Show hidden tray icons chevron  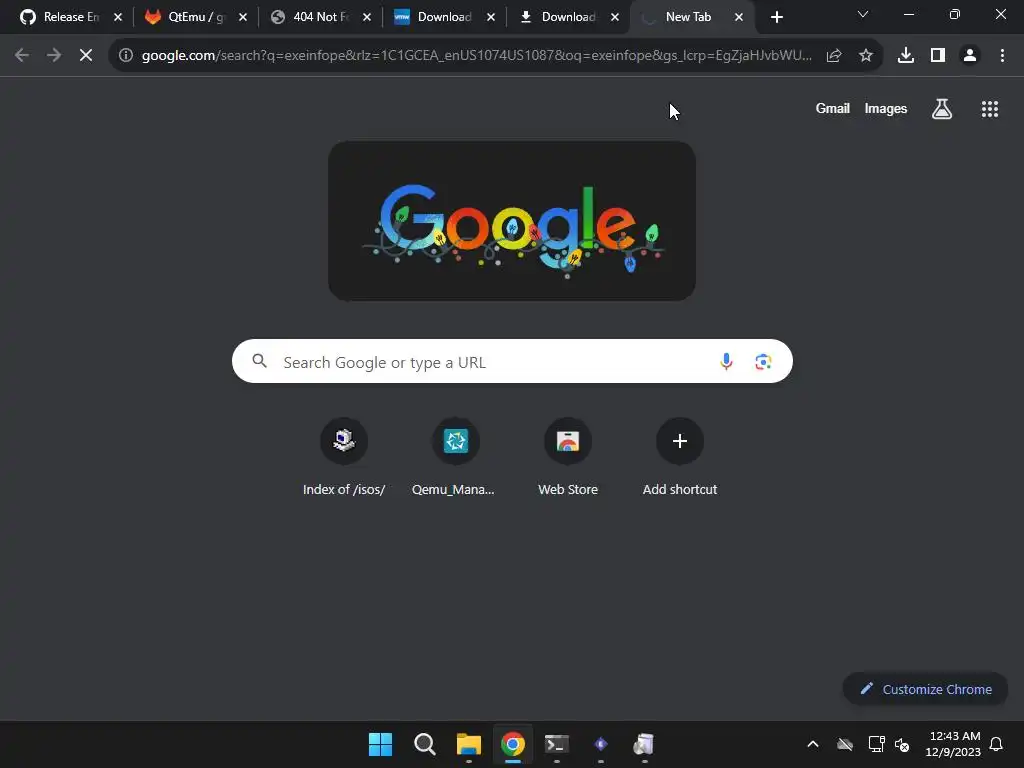[x=812, y=744]
